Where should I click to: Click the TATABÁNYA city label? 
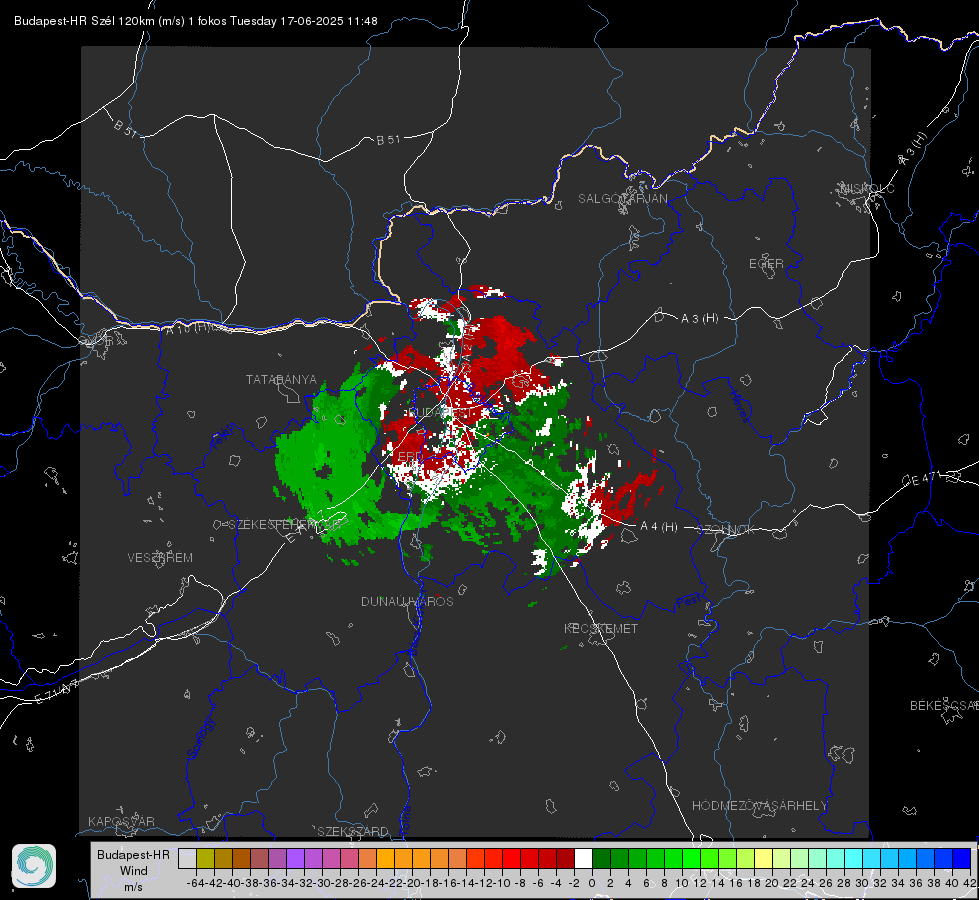[281, 379]
